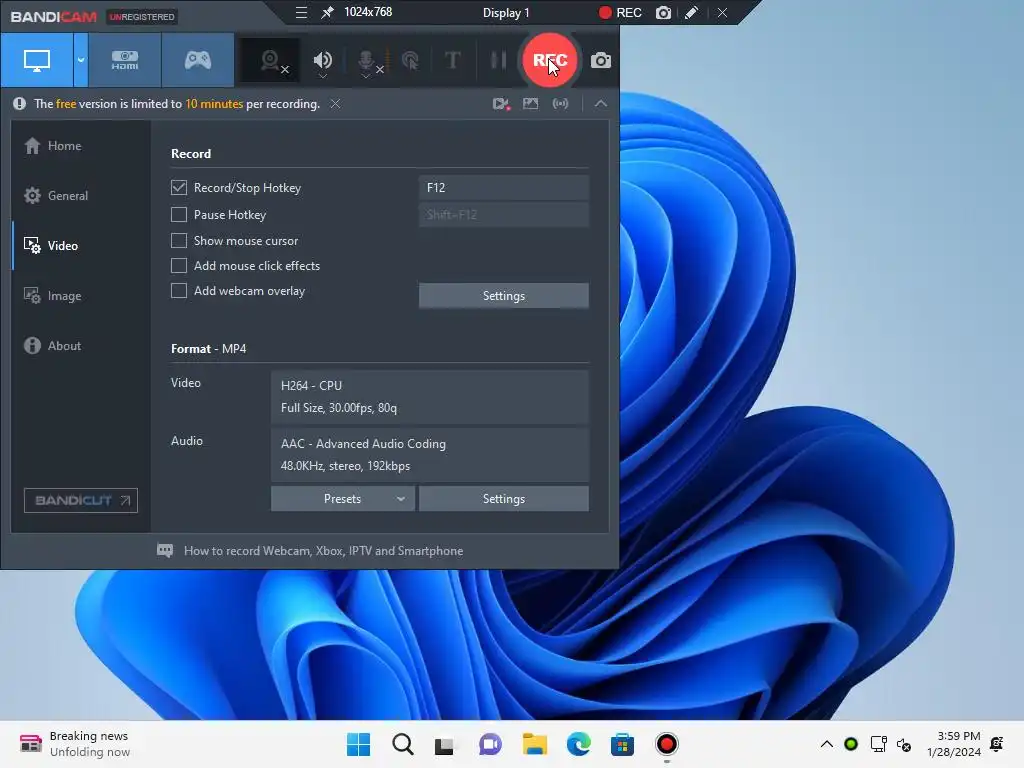The image size is (1024, 768).
Task: Click the speaker sound icon
Action: pos(323,61)
